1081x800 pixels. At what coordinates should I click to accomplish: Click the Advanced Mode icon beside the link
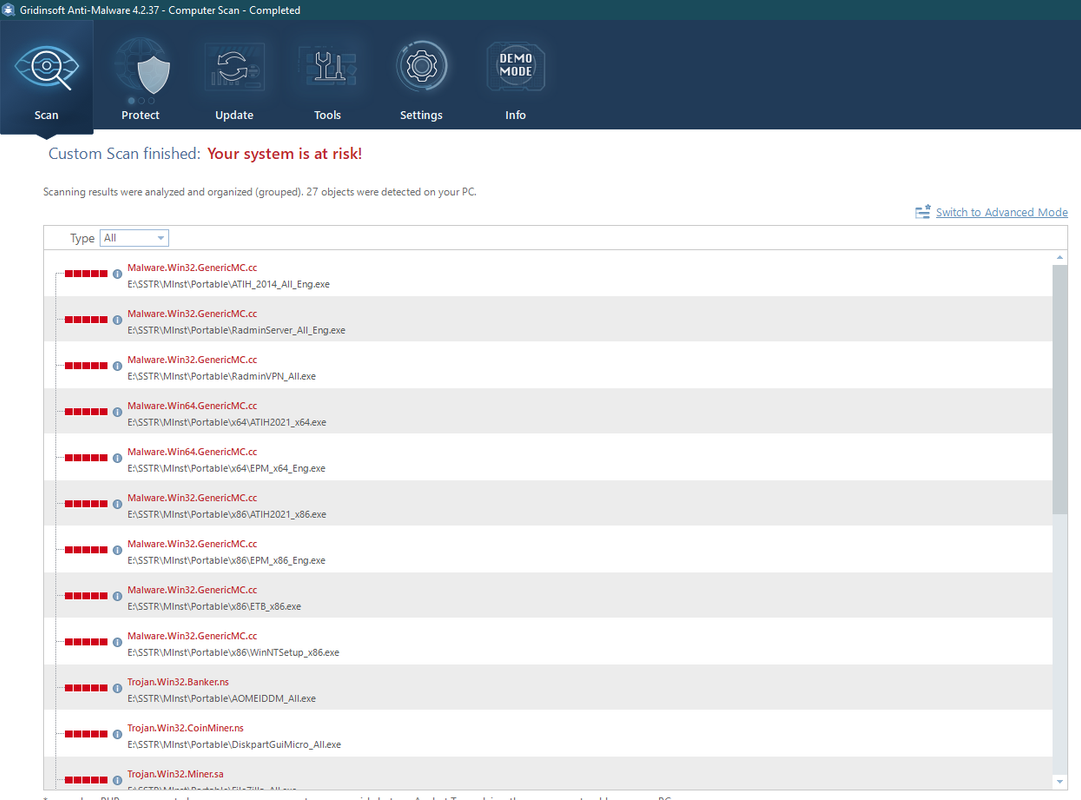pyautogui.click(x=922, y=212)
